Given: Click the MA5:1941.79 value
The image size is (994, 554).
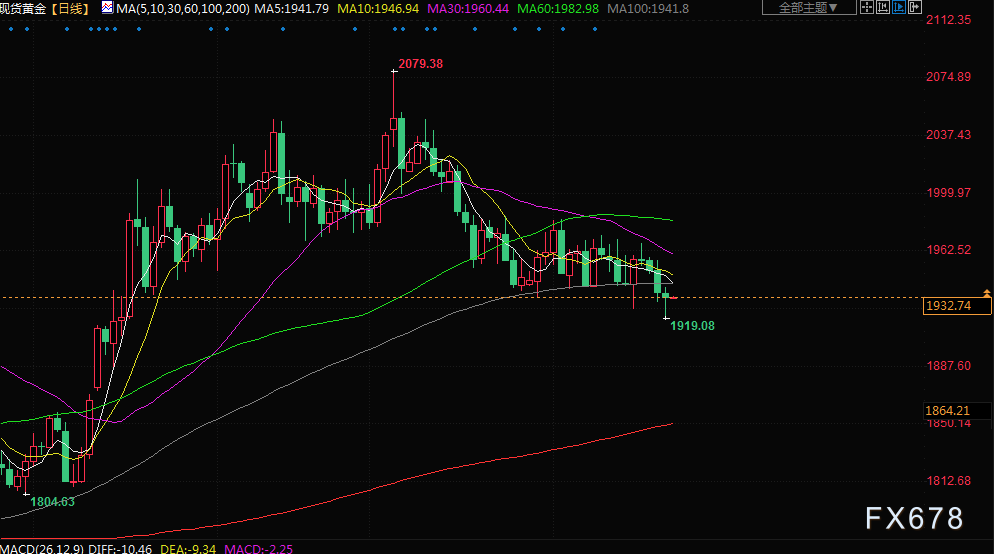Looking at the screenshot, I should pyautogui.click(x=292, y=9).
